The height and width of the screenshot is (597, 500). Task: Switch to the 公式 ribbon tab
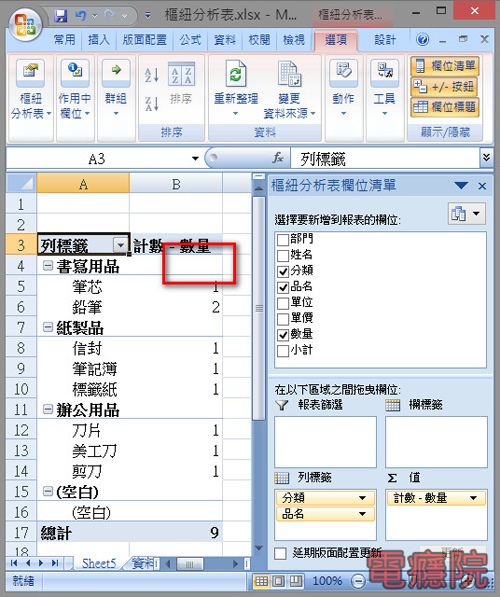190,40
